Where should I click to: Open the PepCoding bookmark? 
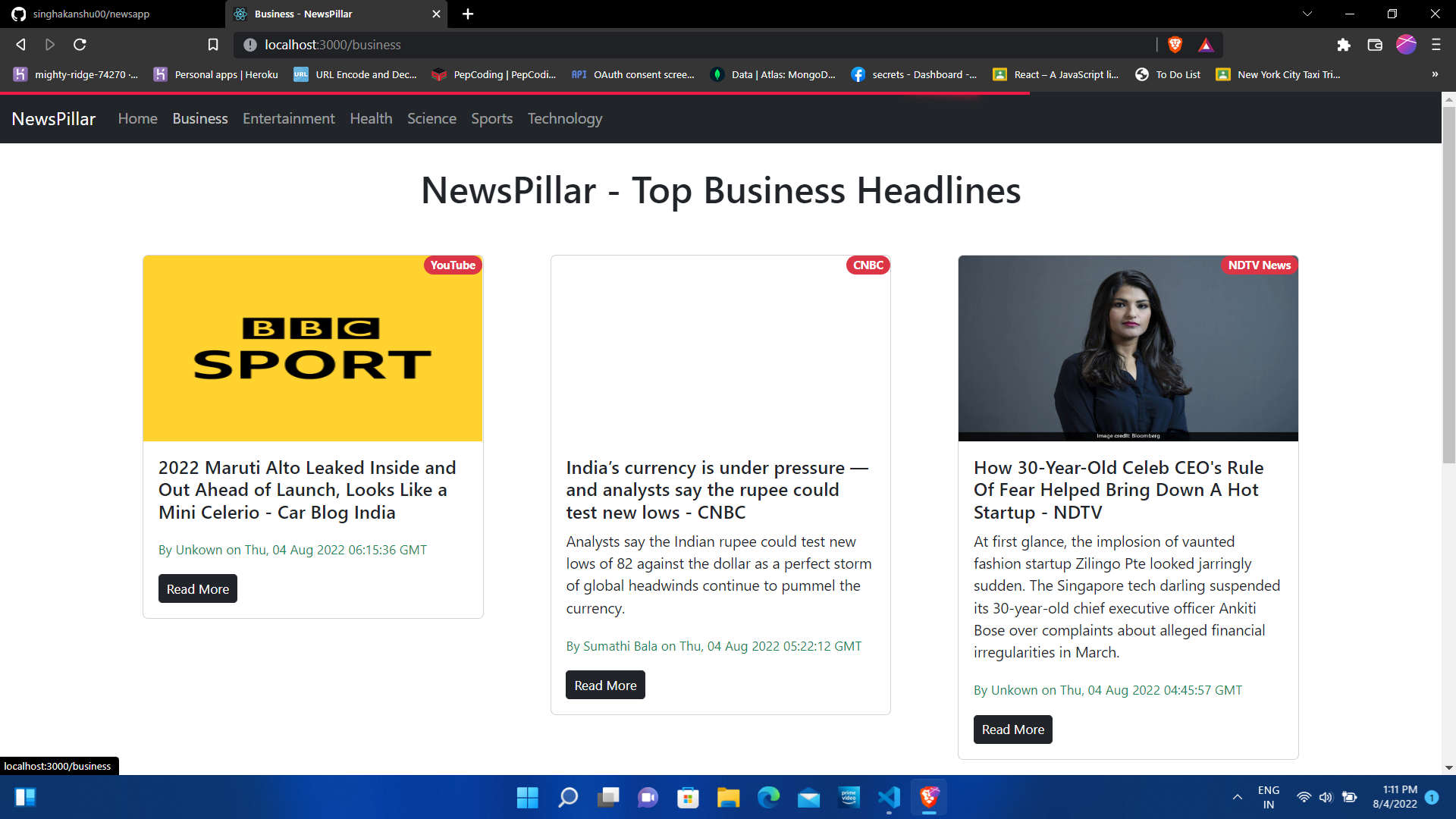click(x=493, y=74)
